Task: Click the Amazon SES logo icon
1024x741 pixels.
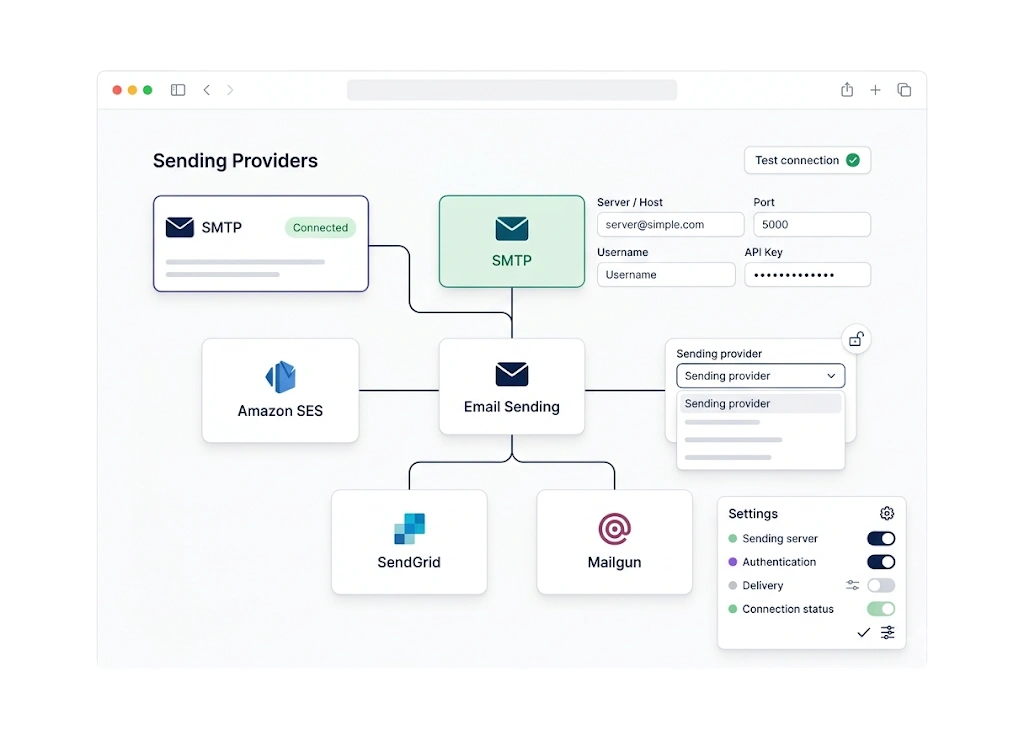Action: (280, 377)
